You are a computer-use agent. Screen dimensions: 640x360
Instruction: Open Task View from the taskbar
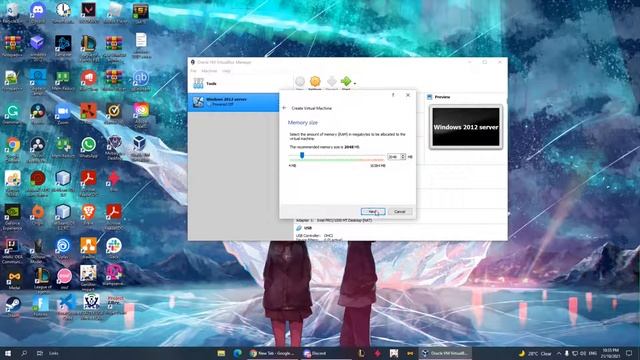(40, 353)
